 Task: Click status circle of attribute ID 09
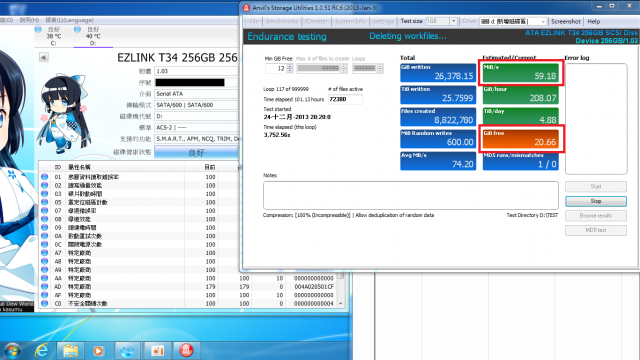pyautogui.click(x=44, y=227)
